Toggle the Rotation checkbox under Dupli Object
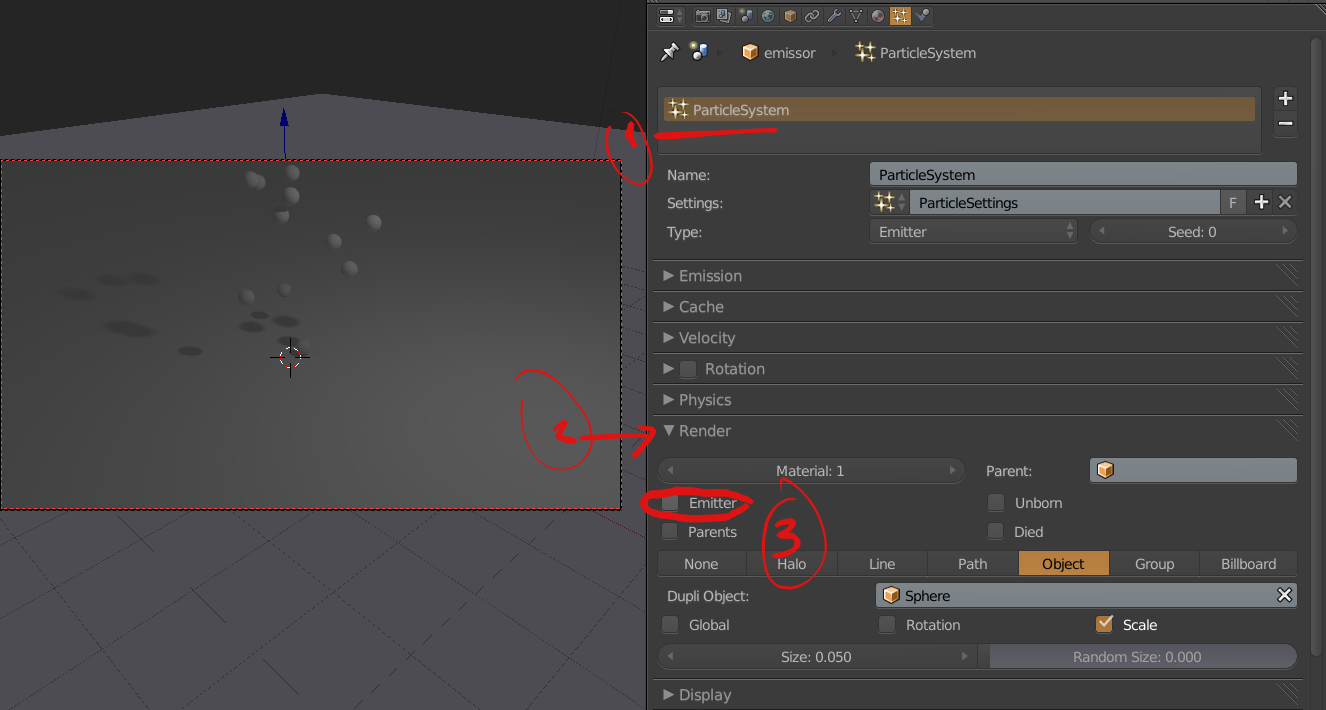Screen dimensions: 1326x710 tap(887, 625)
